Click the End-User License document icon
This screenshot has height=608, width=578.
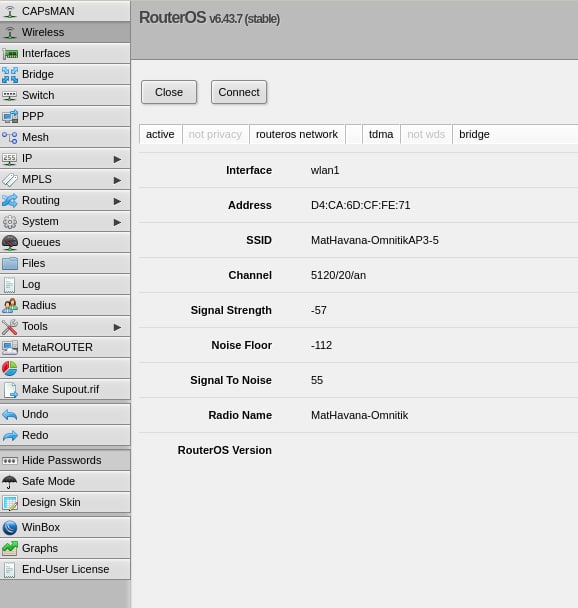(x=10, y=570)
